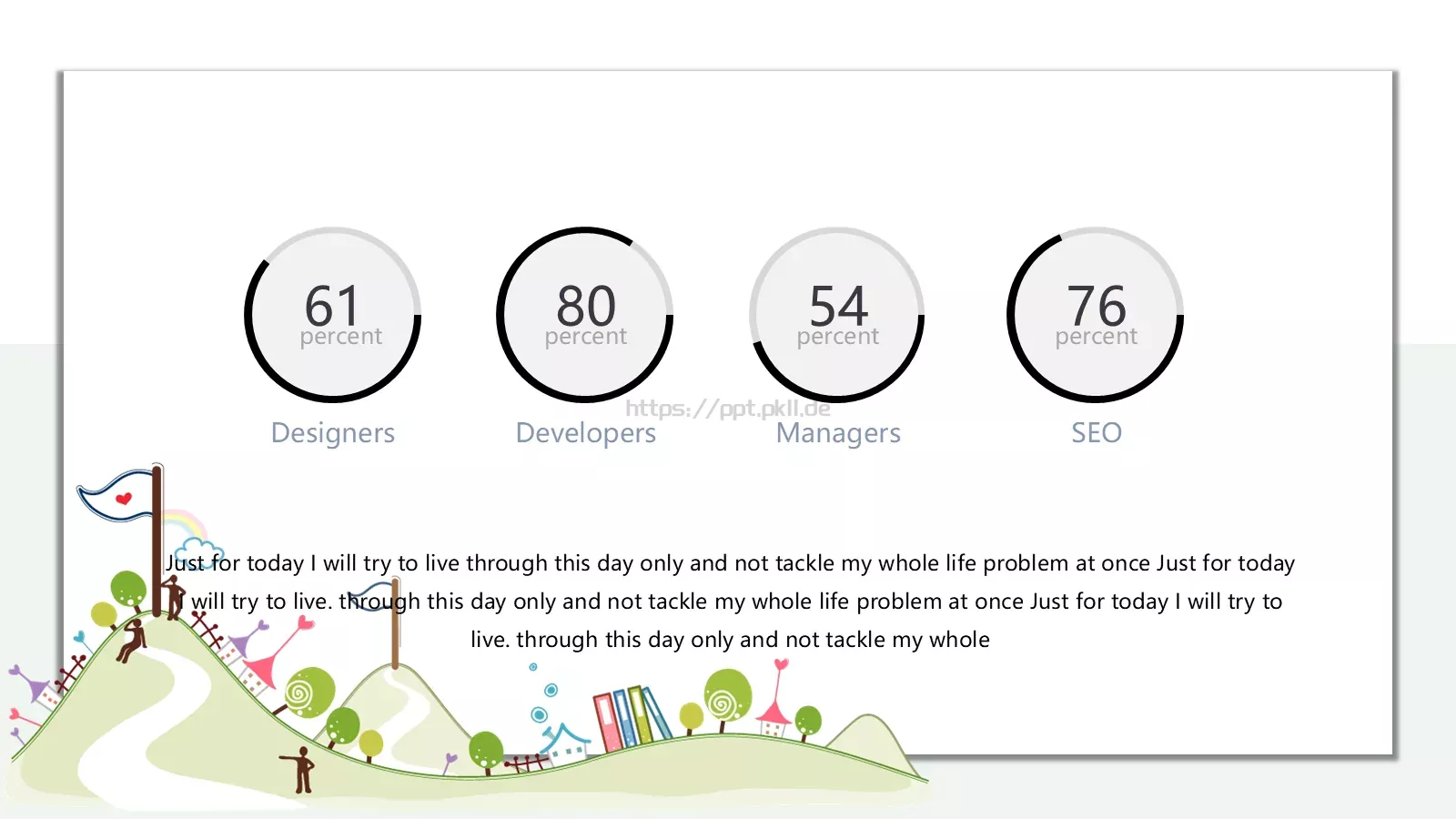Select the SEO caption
Viewport: 1456px width, 819px height.
point(1096,433)
